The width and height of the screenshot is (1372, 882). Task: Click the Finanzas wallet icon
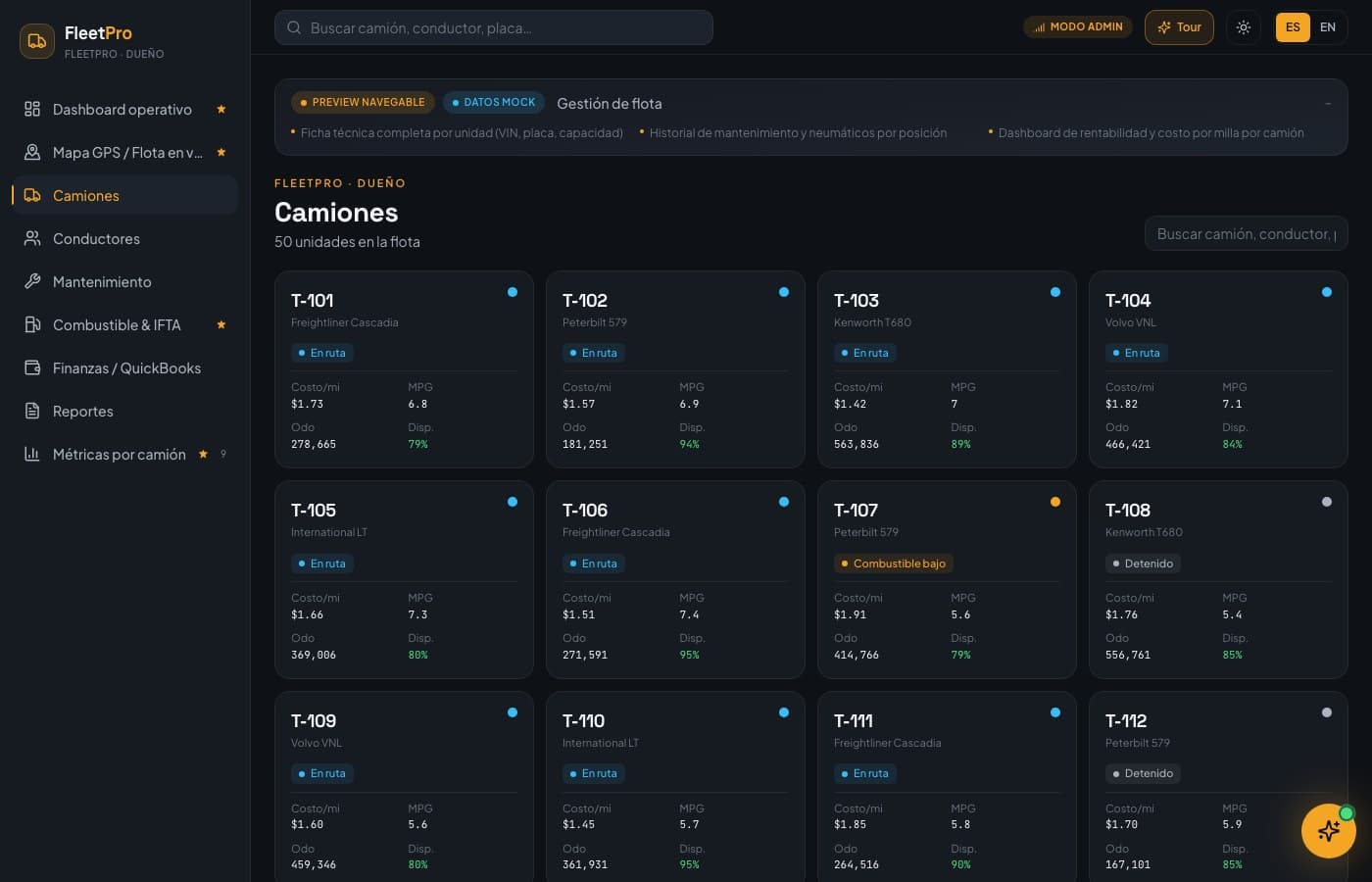32,367
